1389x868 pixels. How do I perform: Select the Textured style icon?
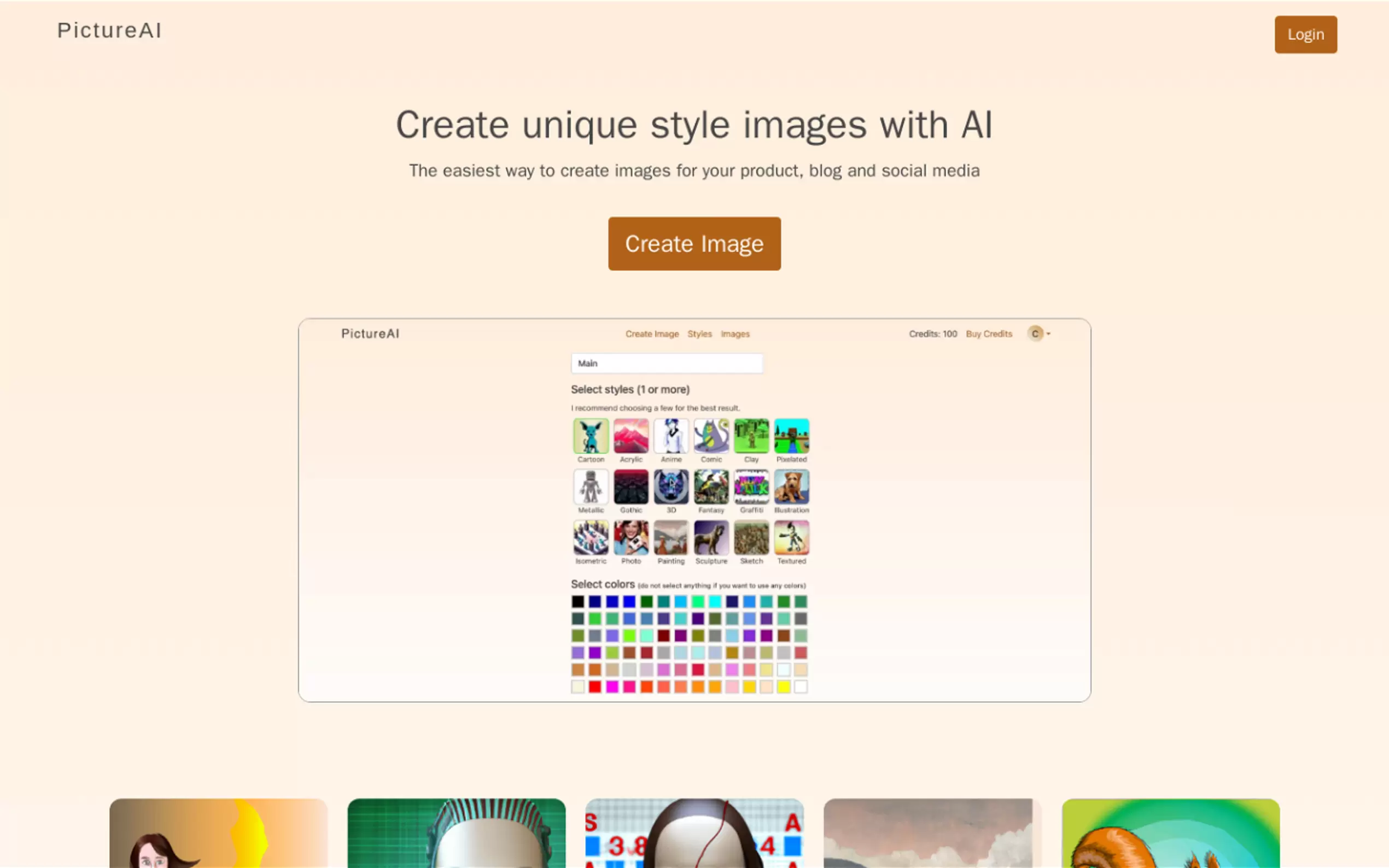791,537
